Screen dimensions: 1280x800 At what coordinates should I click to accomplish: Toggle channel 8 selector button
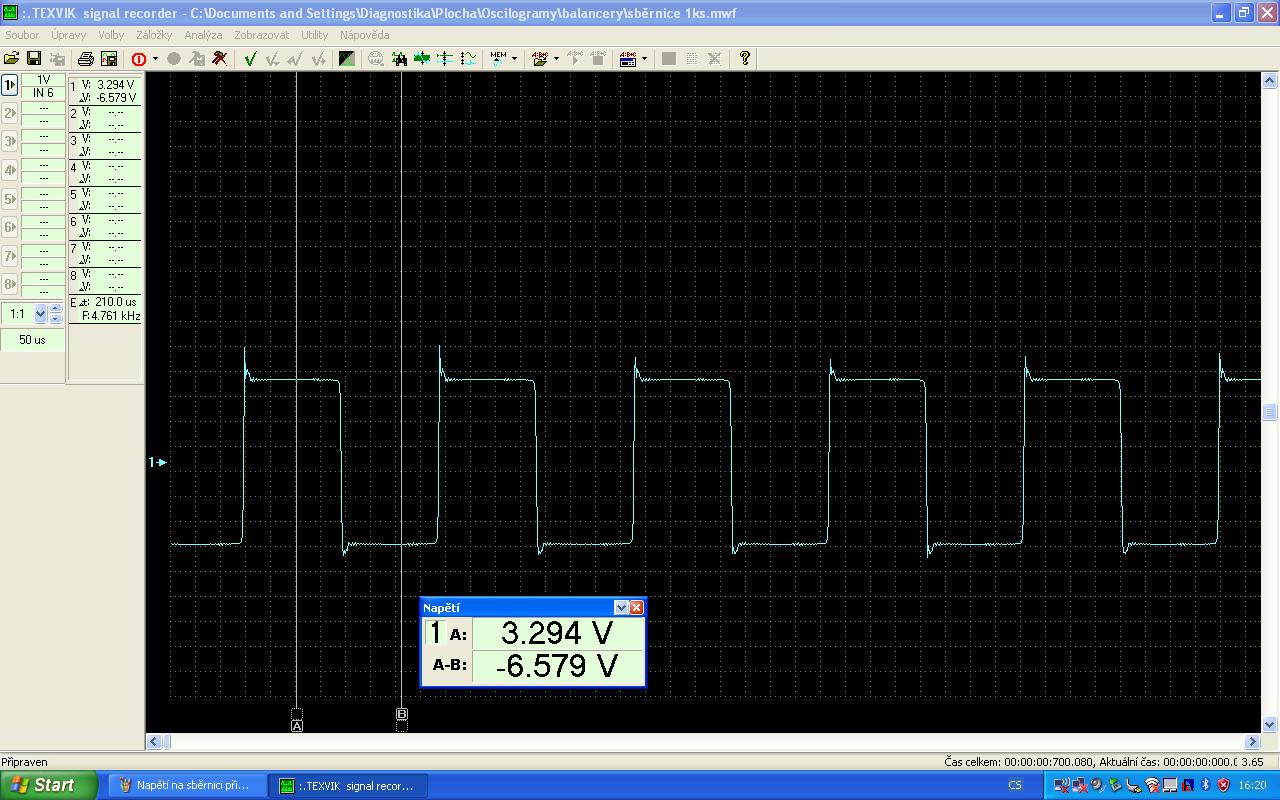(10, 284)
